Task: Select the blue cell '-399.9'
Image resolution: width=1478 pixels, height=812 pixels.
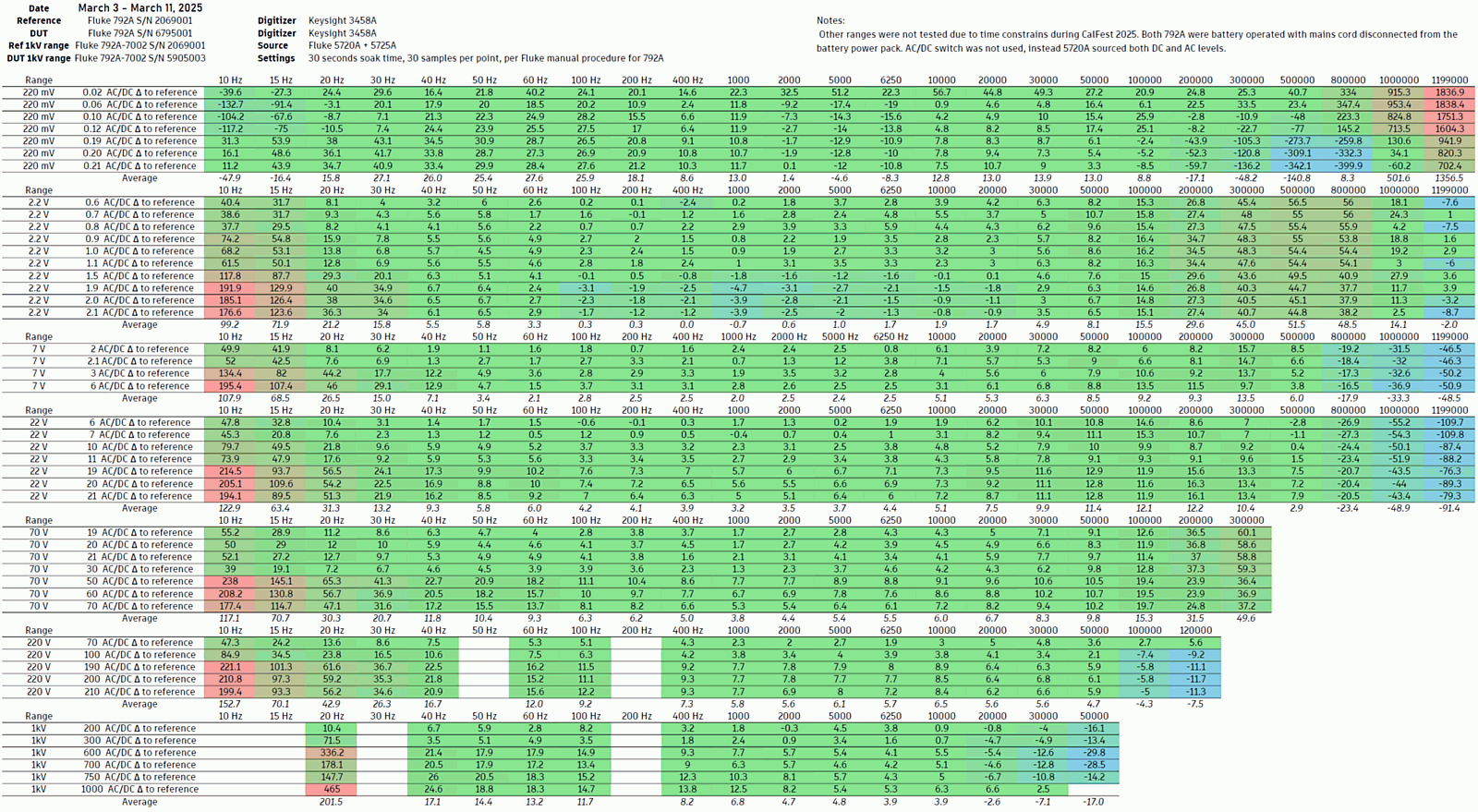Action: point(1348,165)
